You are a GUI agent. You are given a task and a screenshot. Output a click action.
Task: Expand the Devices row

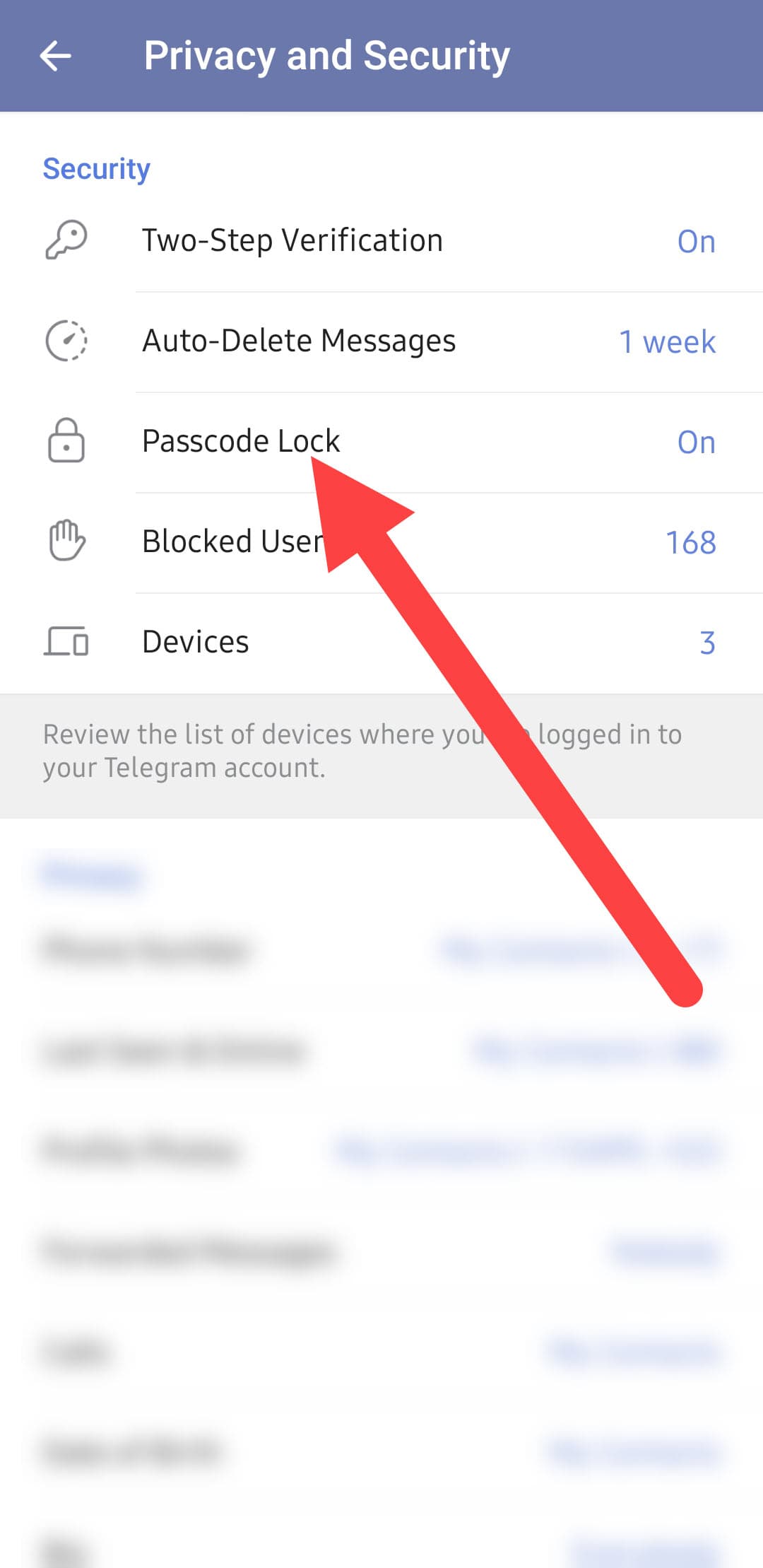point(194,642)
